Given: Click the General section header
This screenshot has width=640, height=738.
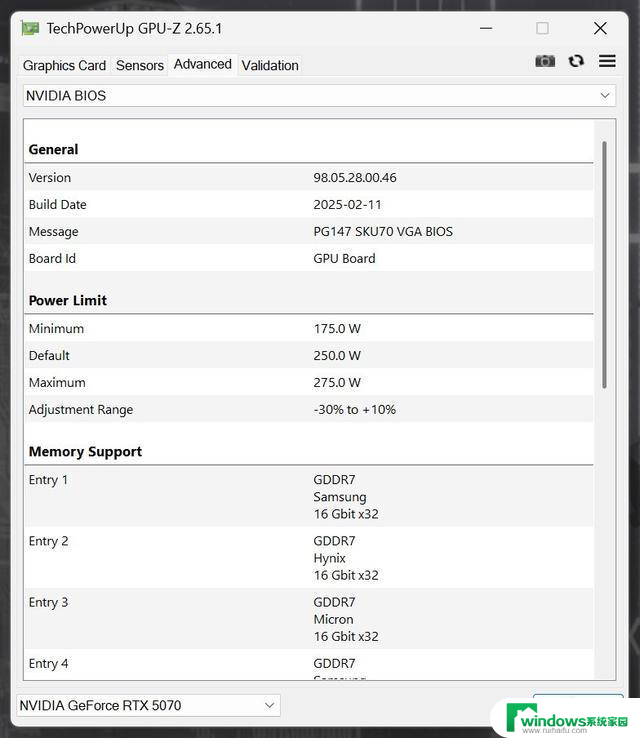Looking at the screenshot, I should point(53,150).
